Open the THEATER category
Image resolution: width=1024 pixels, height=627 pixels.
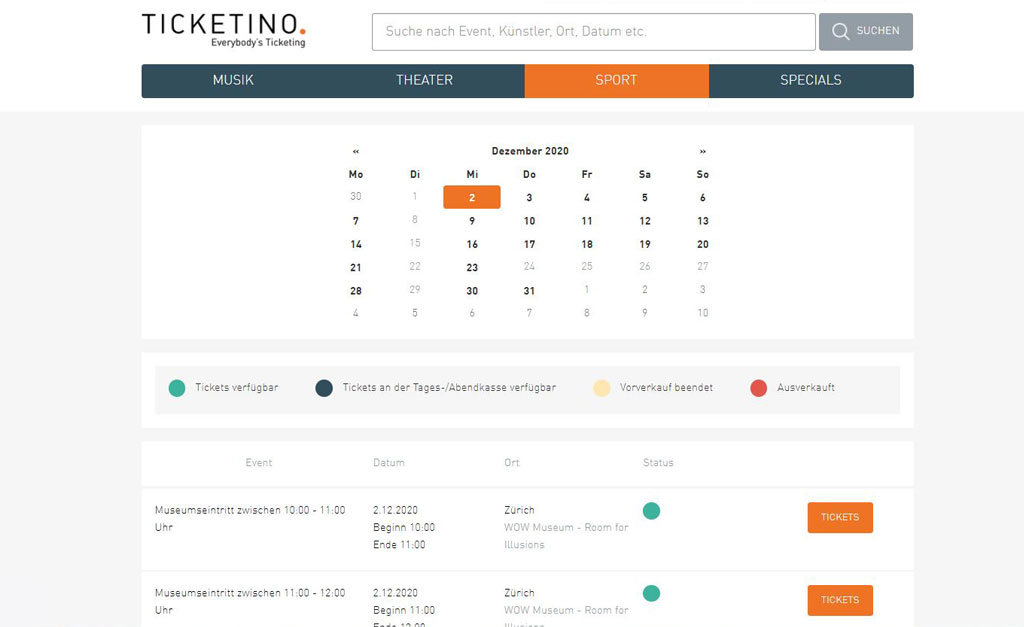(424, 80)
